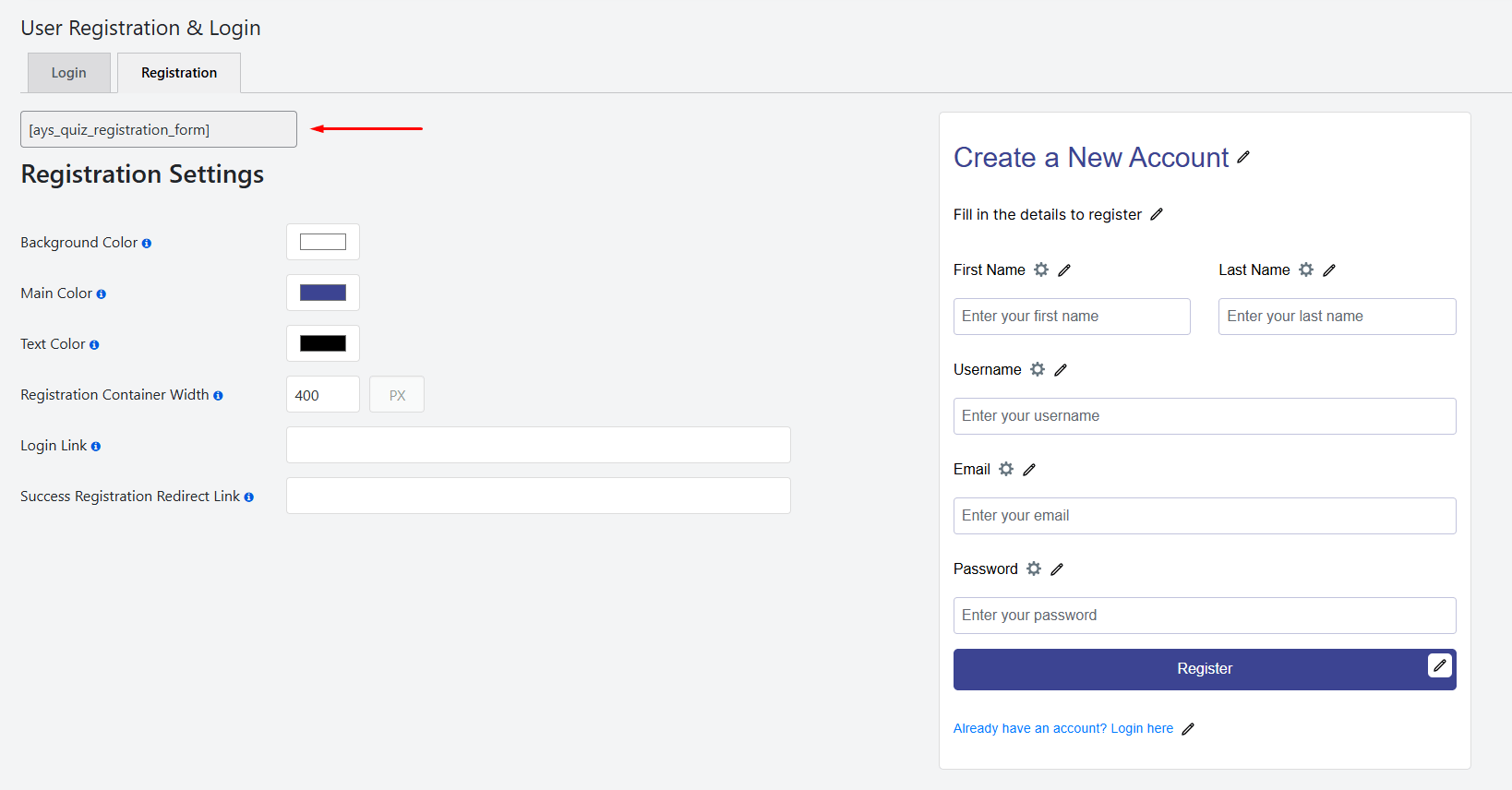This screenshot has height=790, width=1512.
Task: Select the Registration tab
Action: [x=179, y=73]
